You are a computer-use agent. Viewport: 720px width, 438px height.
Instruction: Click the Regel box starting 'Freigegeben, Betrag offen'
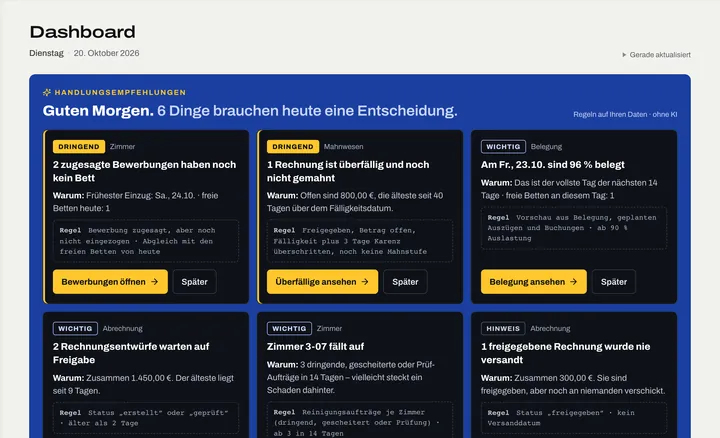pyautogui.click(x=360, y=241)
